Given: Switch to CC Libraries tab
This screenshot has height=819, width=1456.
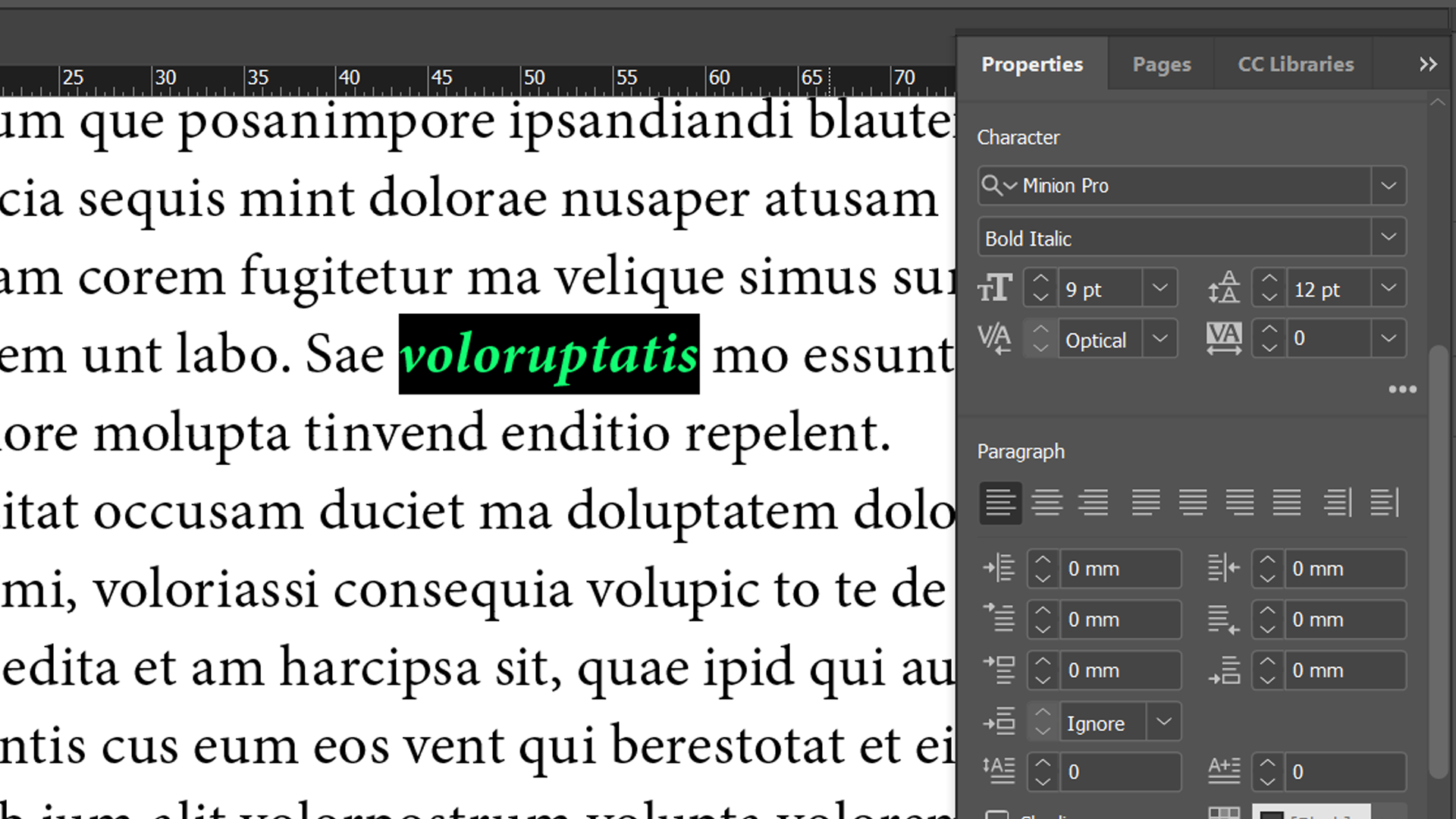Looking at the screenshot, I should tap(1295, 64).
